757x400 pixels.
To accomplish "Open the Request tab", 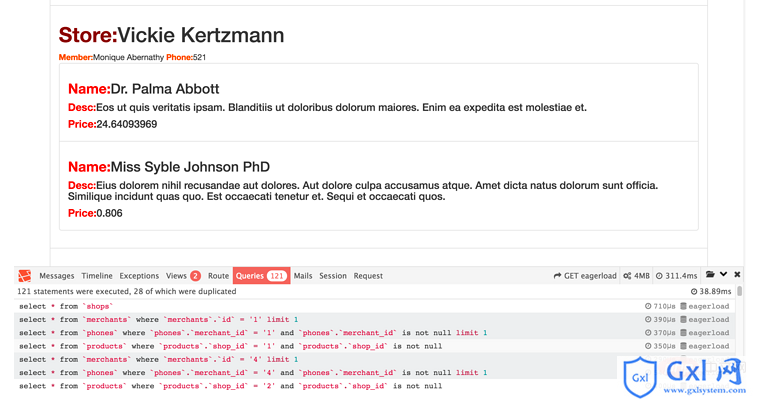I will [x=368, y=276].
